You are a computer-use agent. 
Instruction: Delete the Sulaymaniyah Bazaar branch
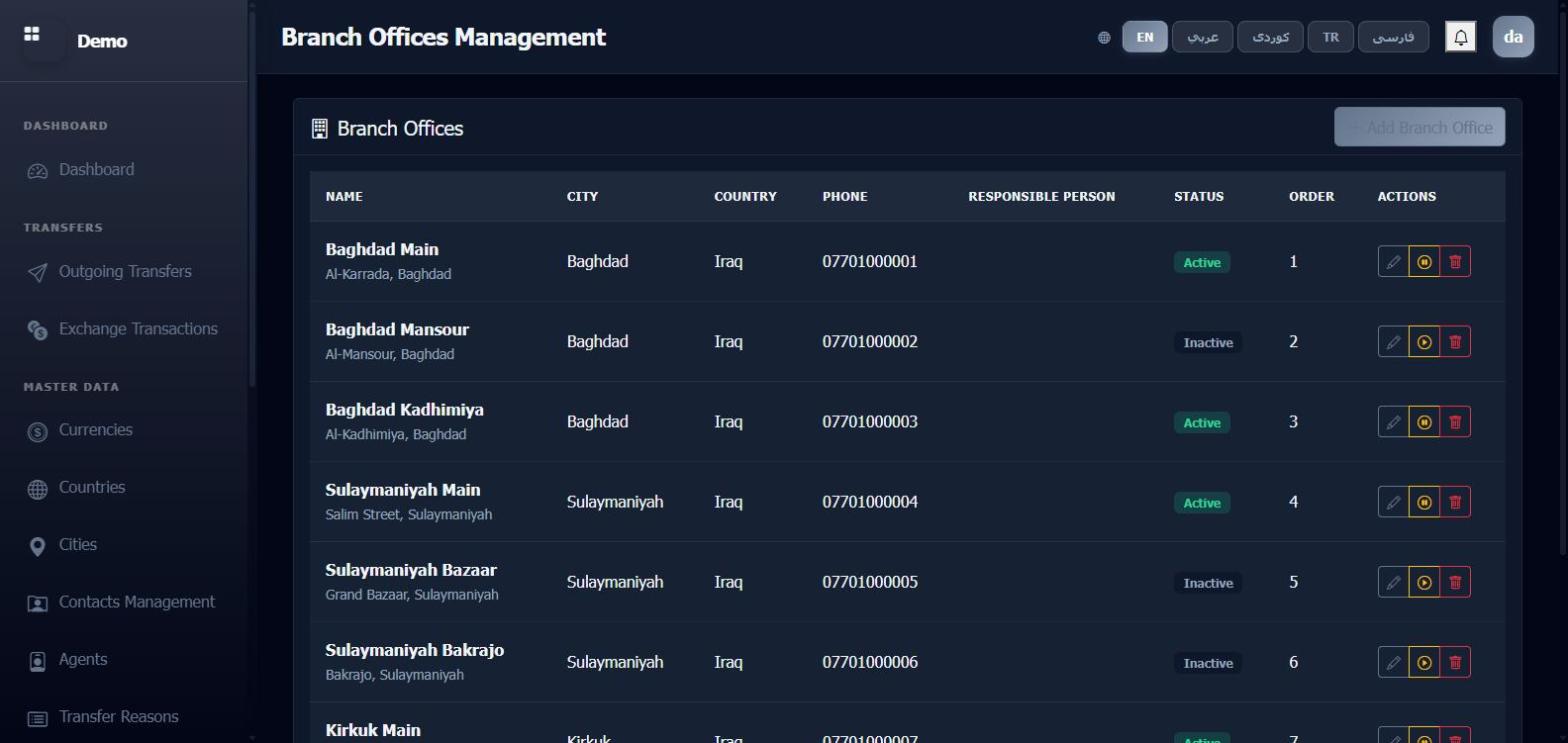(x=1455, y=582)
